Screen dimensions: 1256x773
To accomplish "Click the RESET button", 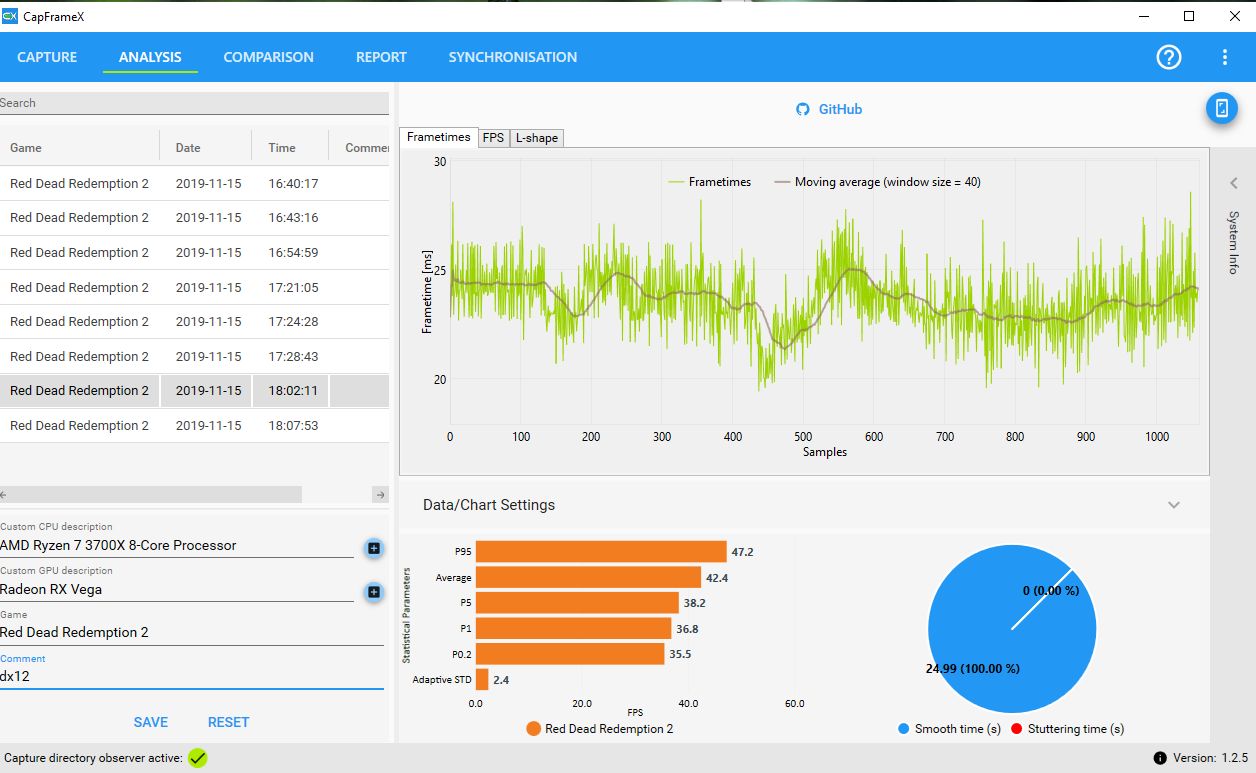I will (x=228, y=722).
